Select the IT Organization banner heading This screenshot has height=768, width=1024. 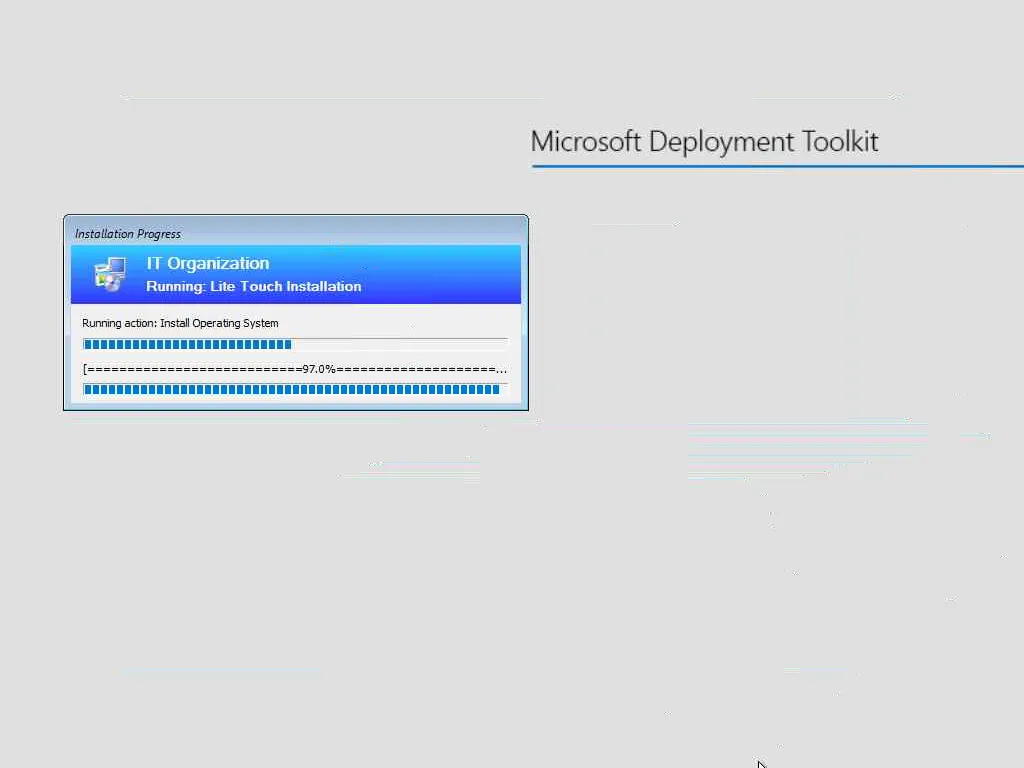[x=208, y=263]
